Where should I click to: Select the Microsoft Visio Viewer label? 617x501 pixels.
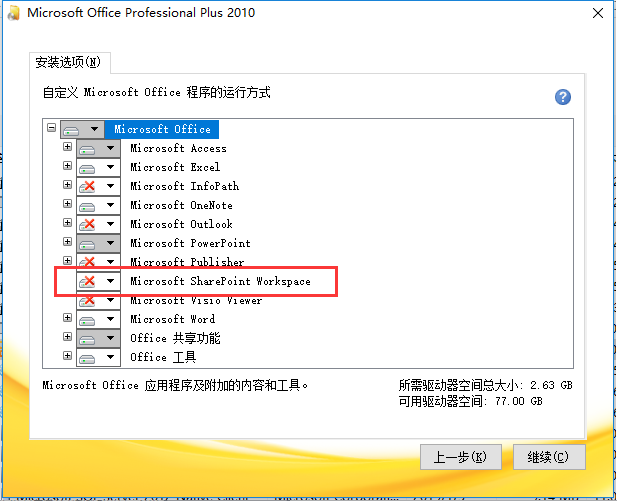pyautogui.click(x=196, y=300)
